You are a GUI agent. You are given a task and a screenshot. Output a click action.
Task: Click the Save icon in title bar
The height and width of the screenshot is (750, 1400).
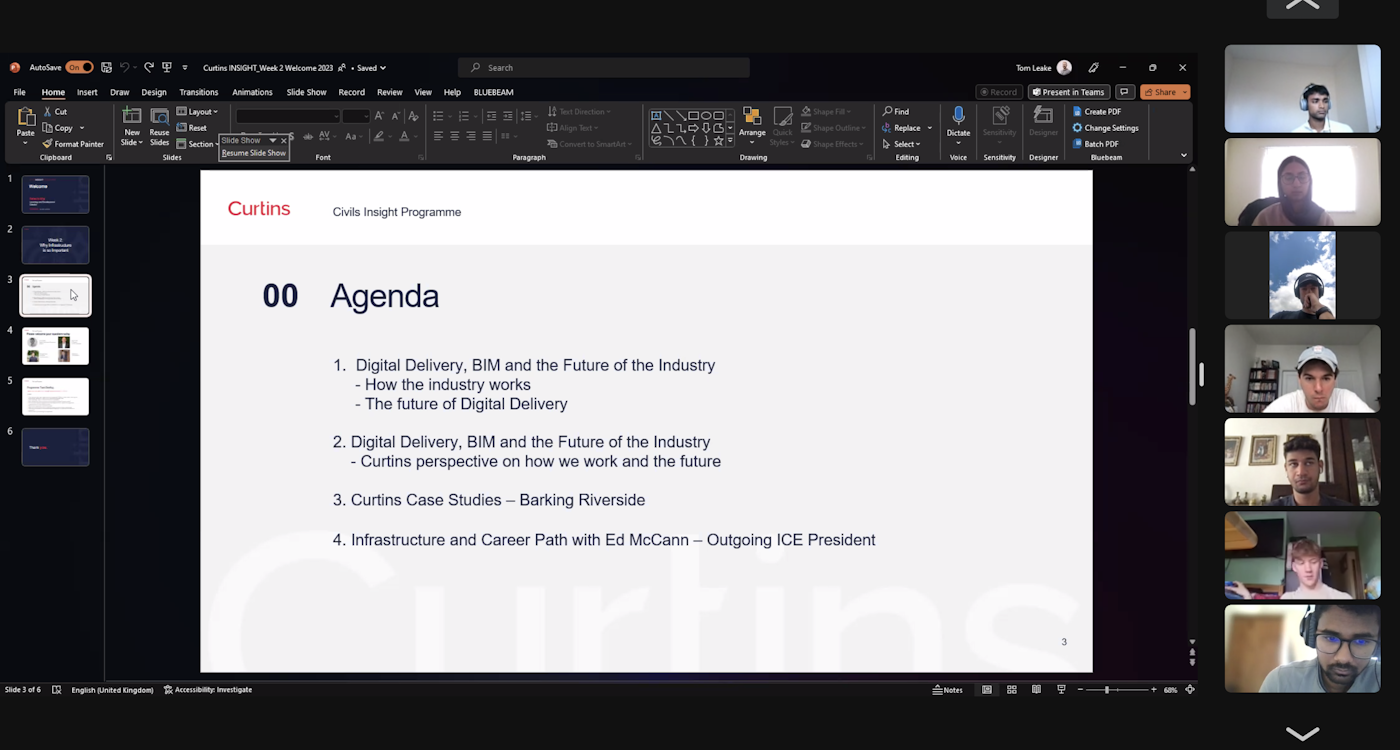[107, 68]
